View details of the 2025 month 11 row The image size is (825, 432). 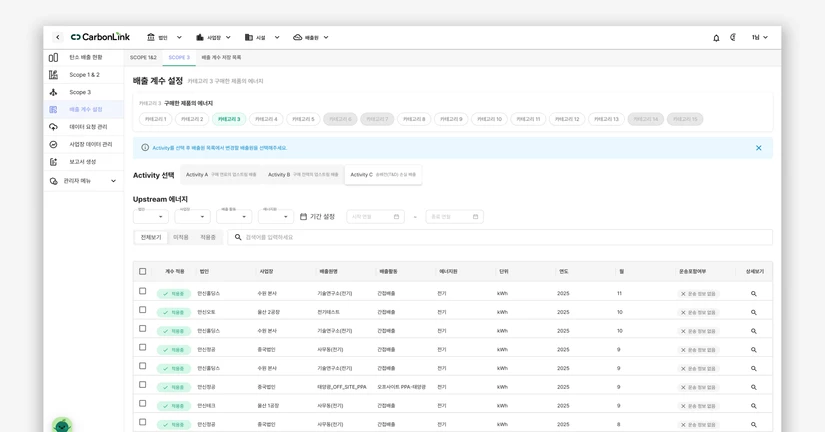point(753,294)
